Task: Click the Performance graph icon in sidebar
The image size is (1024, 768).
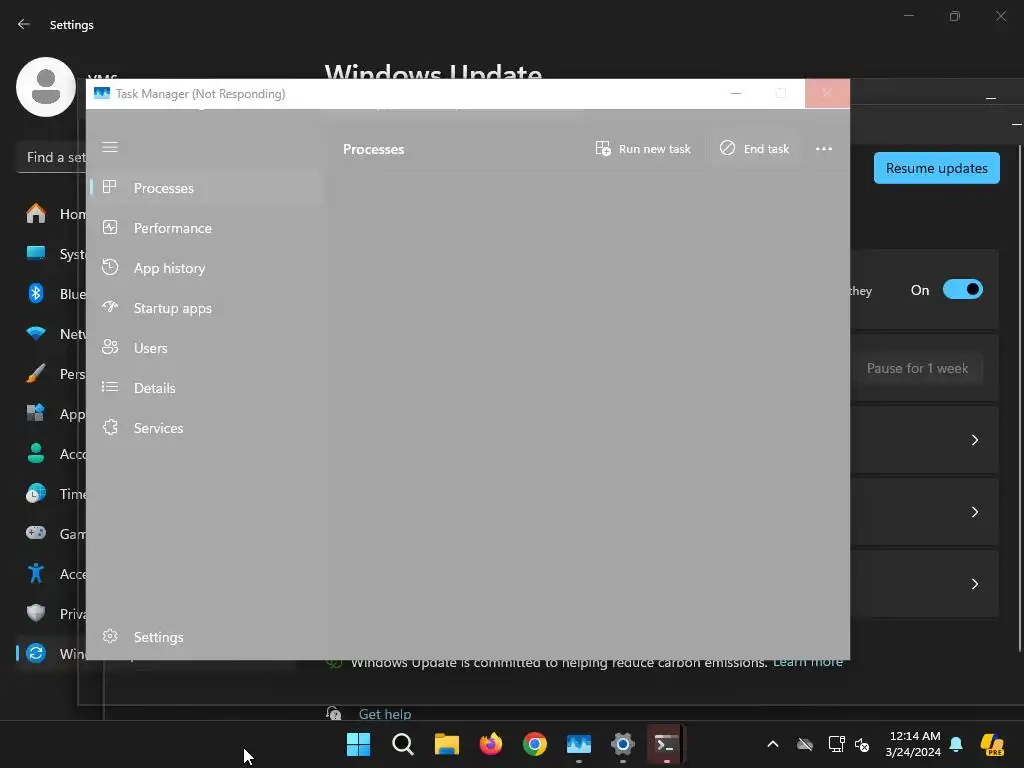Action: coord(110,227)
